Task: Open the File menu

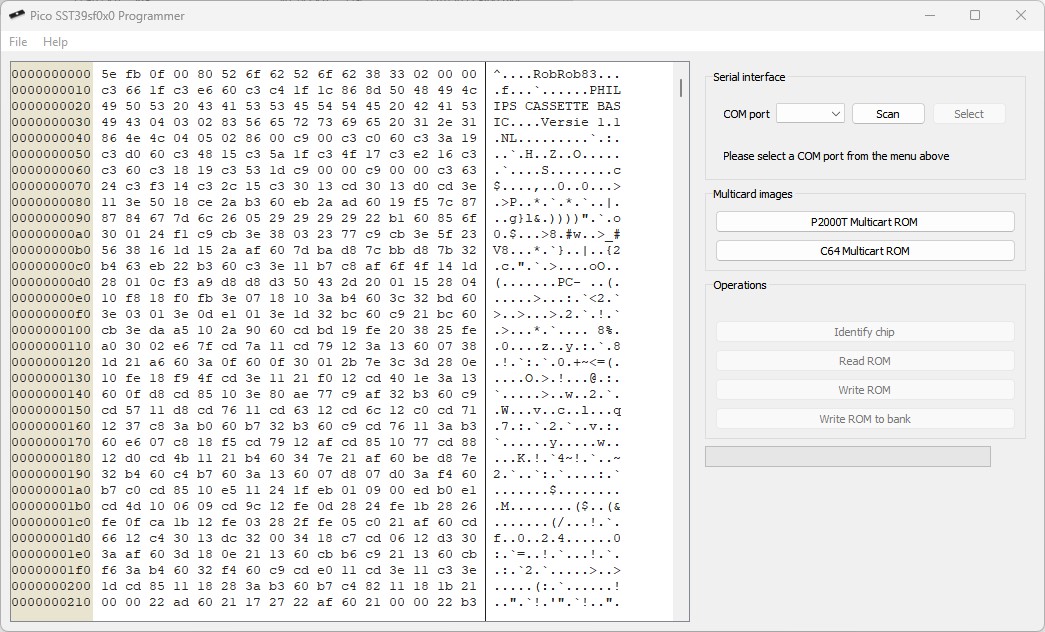Action: 18,42
